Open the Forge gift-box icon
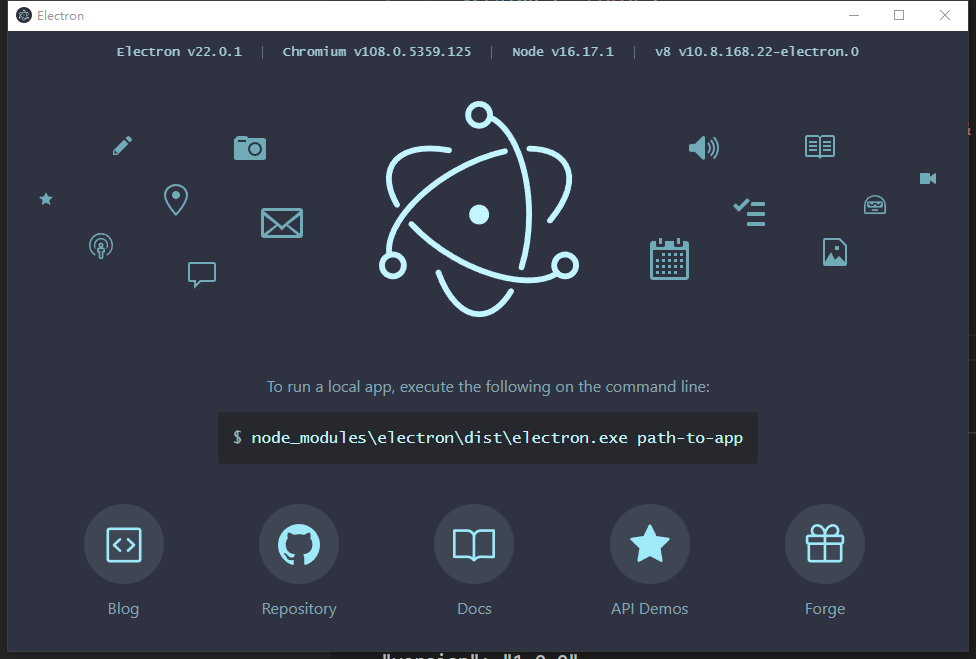Viewport: 976px width, 659px height. coord(825,544)
